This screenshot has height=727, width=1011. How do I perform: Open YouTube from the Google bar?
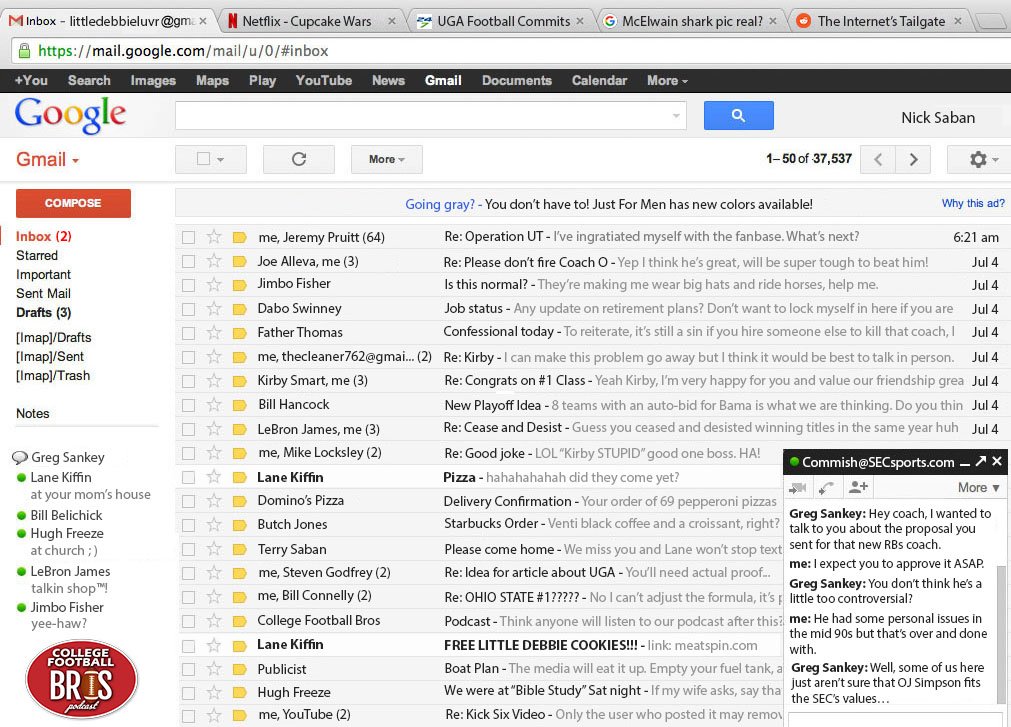324,81
